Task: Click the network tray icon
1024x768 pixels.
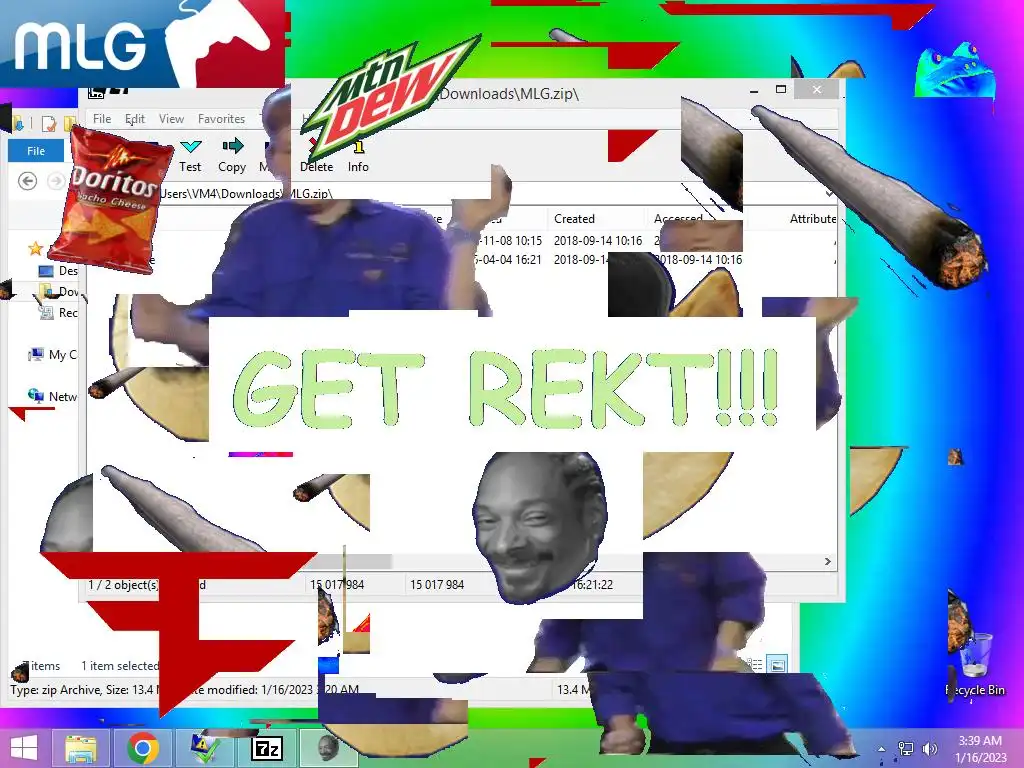Action: 906,749
